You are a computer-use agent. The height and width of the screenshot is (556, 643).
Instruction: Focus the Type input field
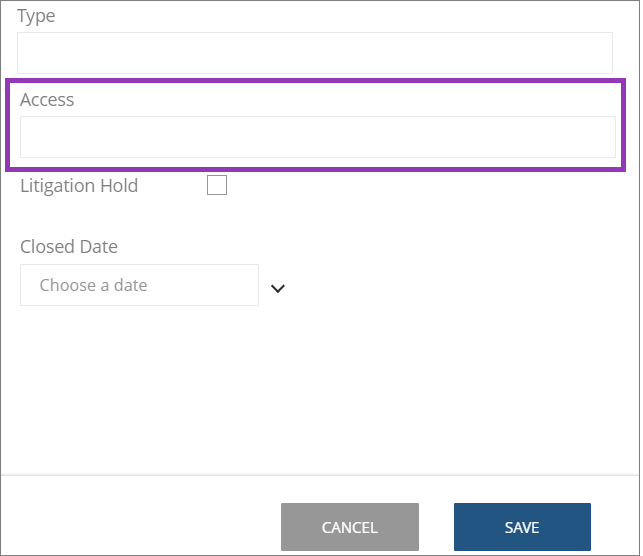point(315,53)
